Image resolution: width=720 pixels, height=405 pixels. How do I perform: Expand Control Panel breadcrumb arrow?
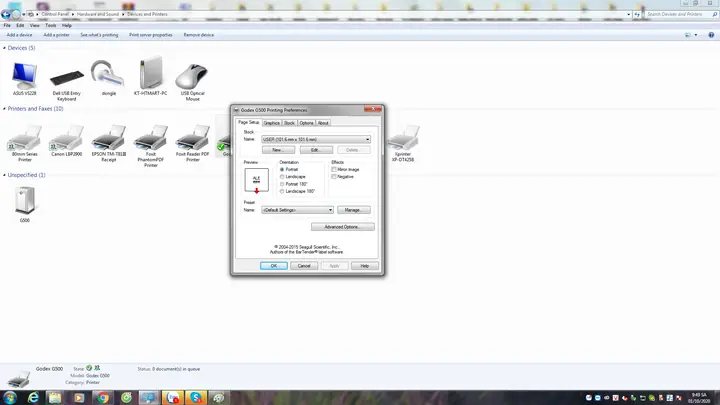point(73,14)
